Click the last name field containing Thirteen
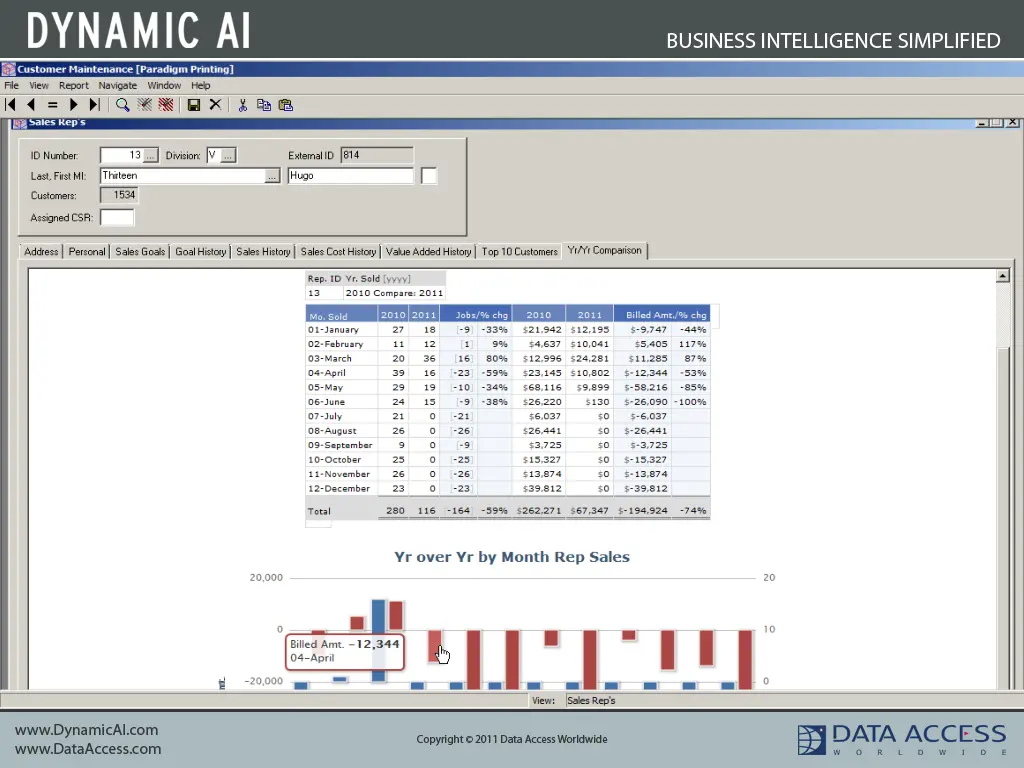This screenshot has height=768, width=1024. coord(182,176)
